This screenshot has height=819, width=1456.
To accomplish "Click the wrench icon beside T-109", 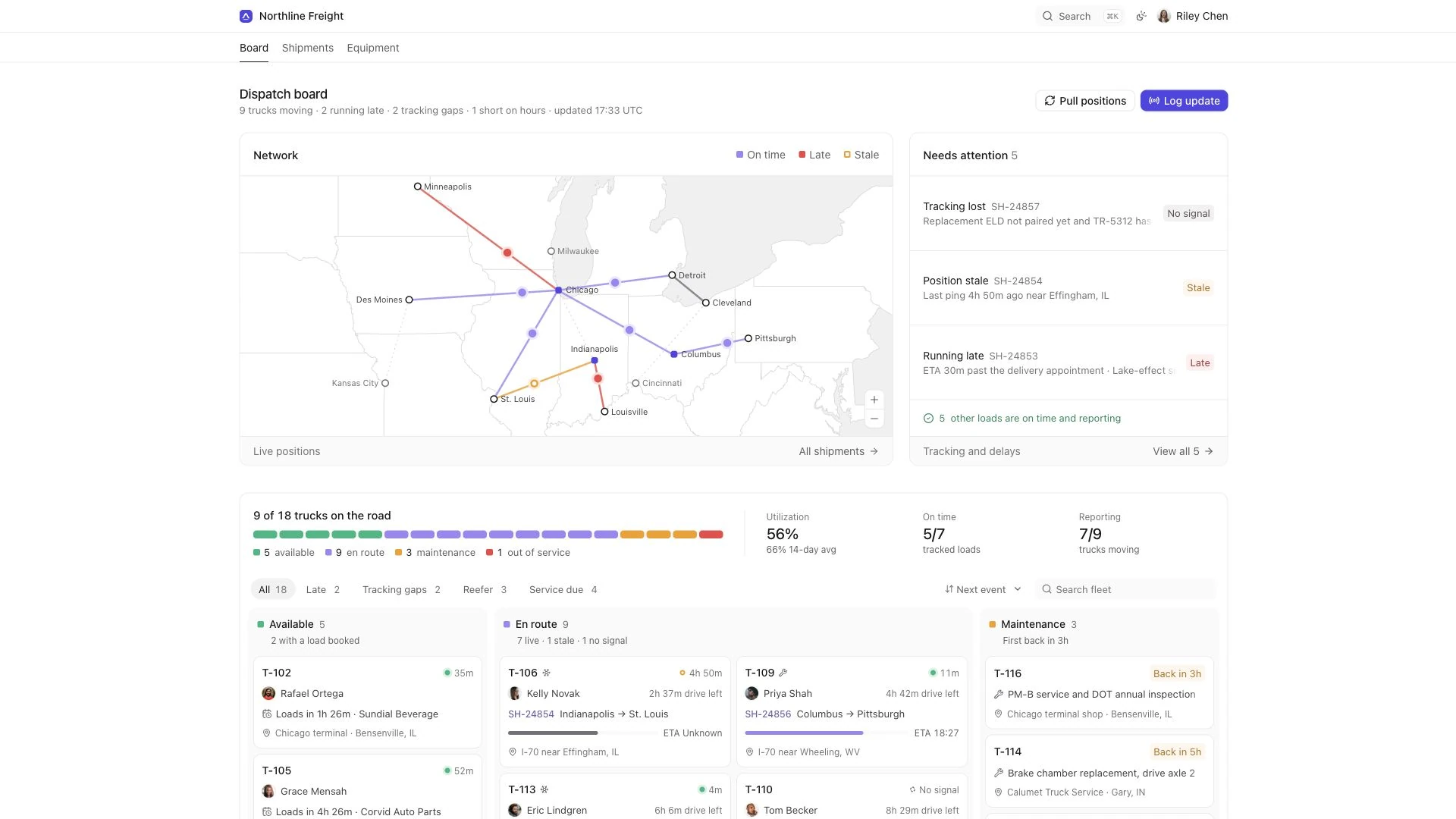I will (783, 673).
